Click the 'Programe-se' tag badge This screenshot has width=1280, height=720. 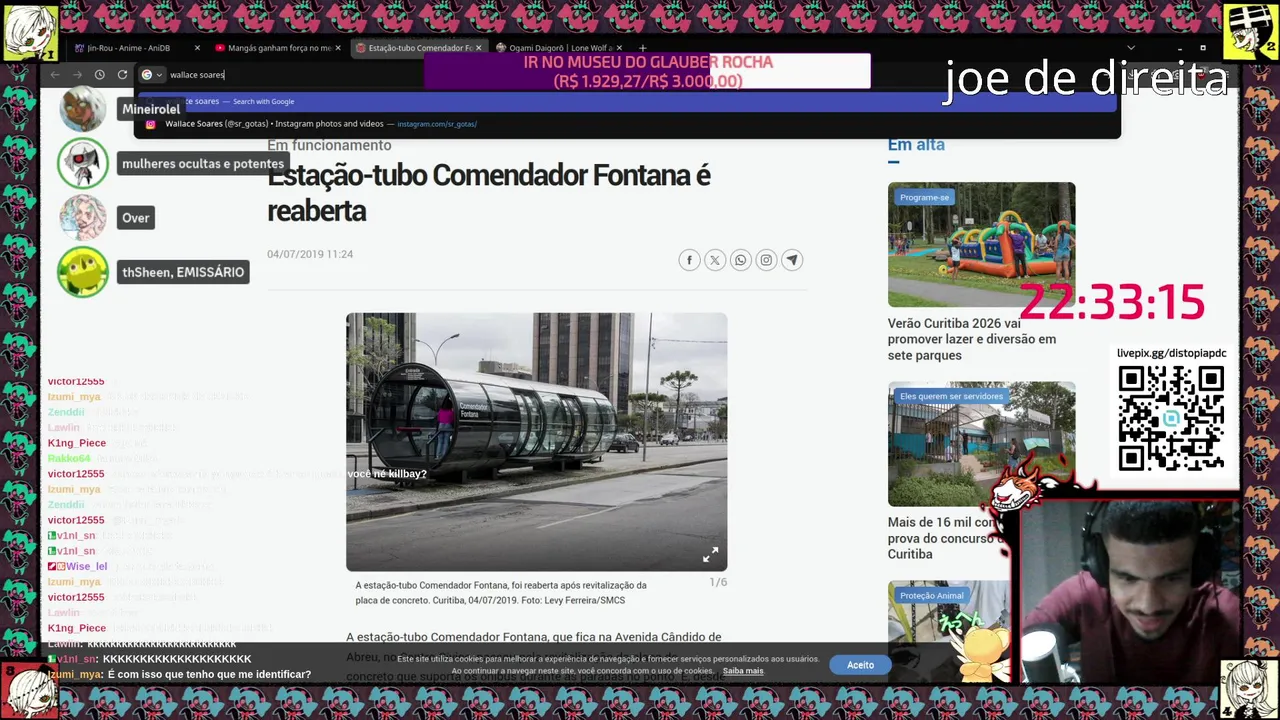tap(924, 197)
